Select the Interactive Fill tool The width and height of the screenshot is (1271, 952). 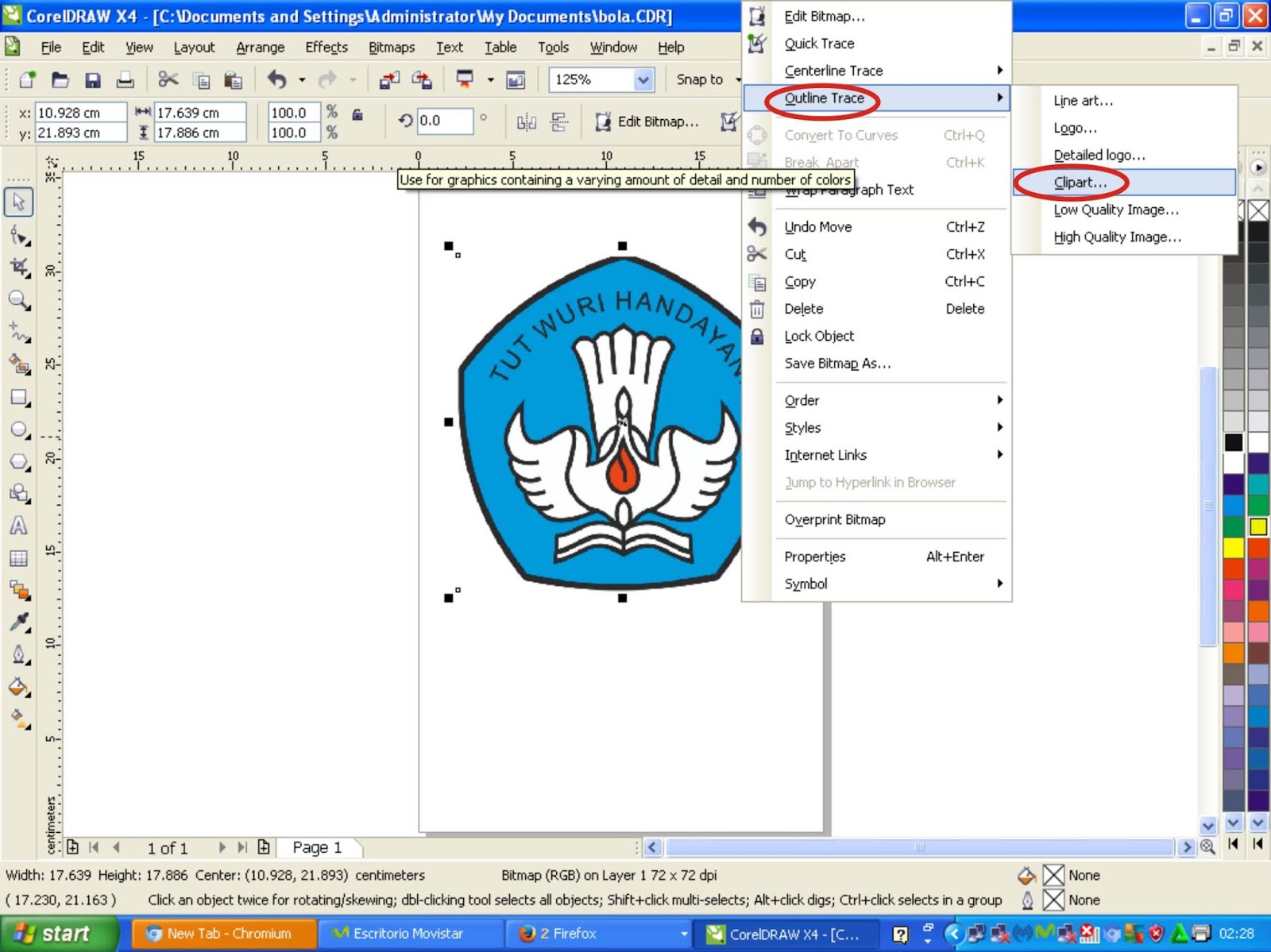18,719
